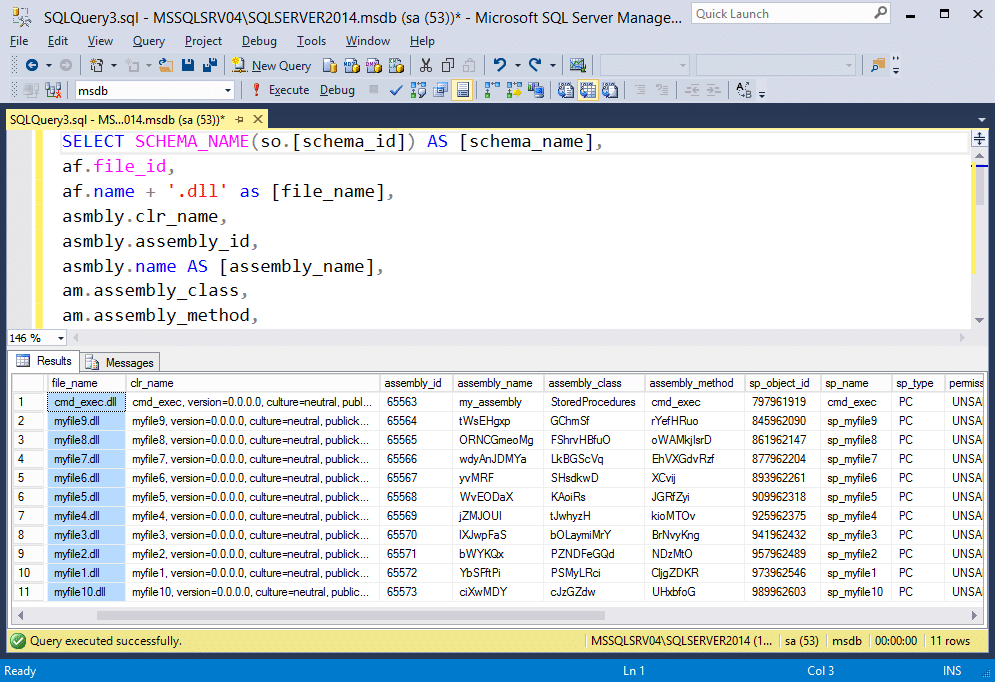Image resolution: width=995 pixels, height=682 pixels.
Task: Toggle IntelliSense enabled button
Action: coord(462,90)
